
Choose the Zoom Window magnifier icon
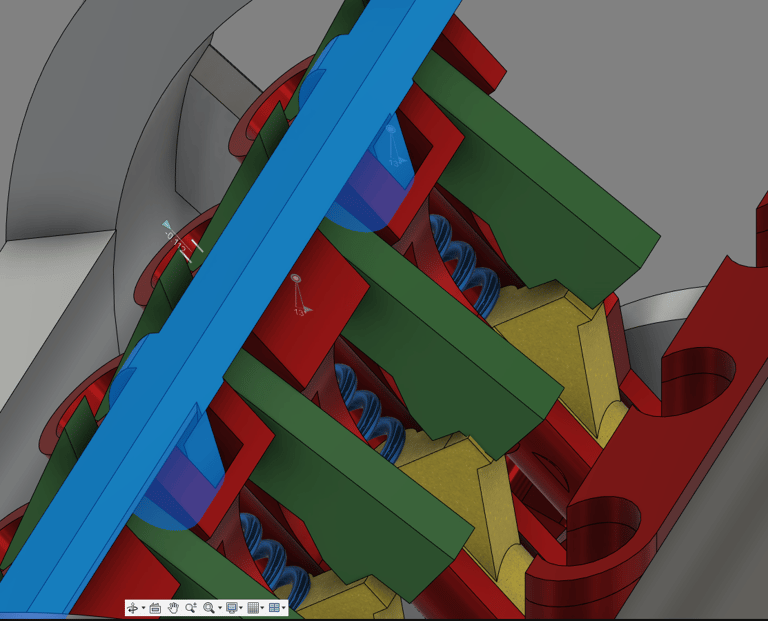(x=209, y=608)
